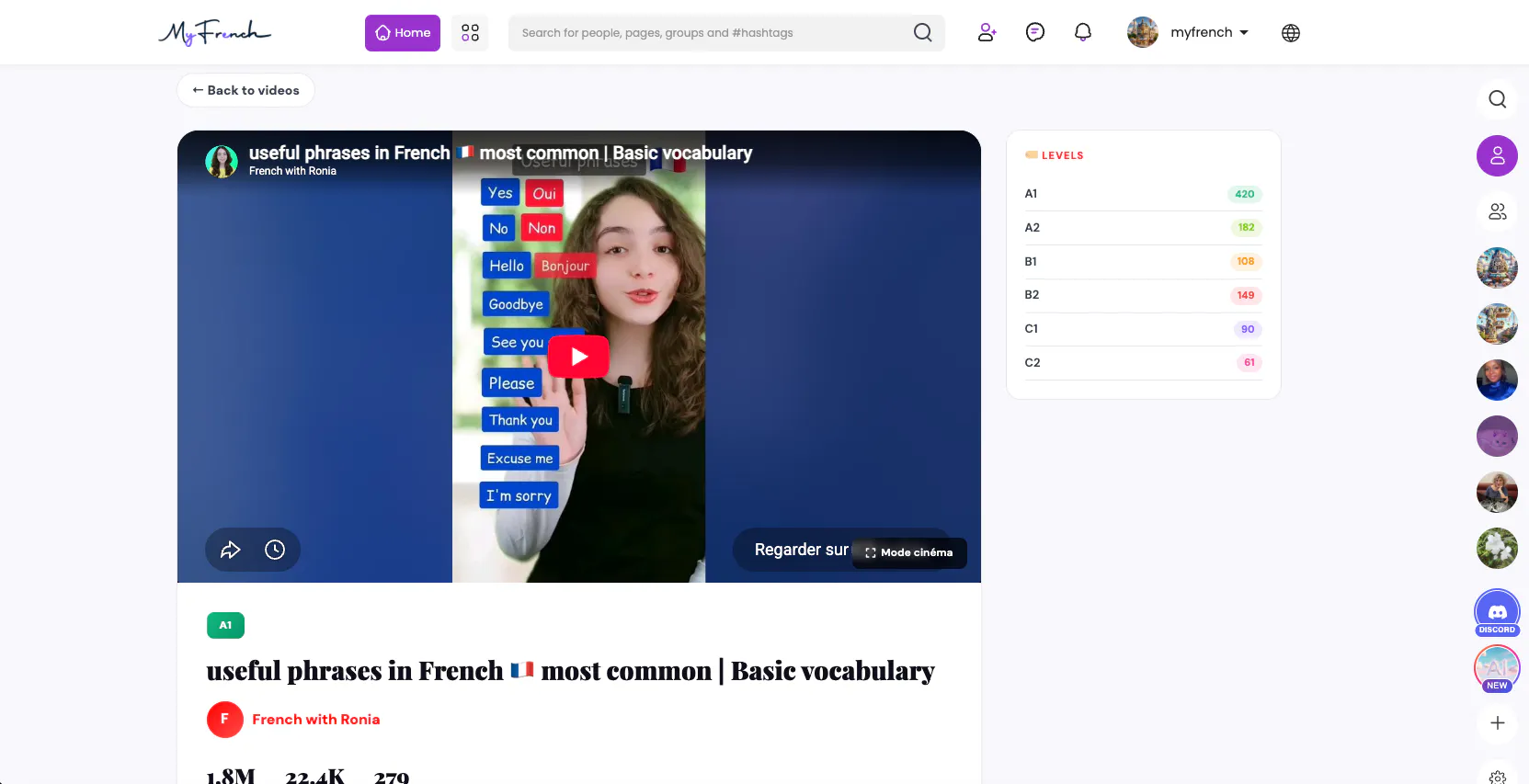The image size is (1529, 784).
Task: Open the language globe icon
Action: click(1291, 33)
